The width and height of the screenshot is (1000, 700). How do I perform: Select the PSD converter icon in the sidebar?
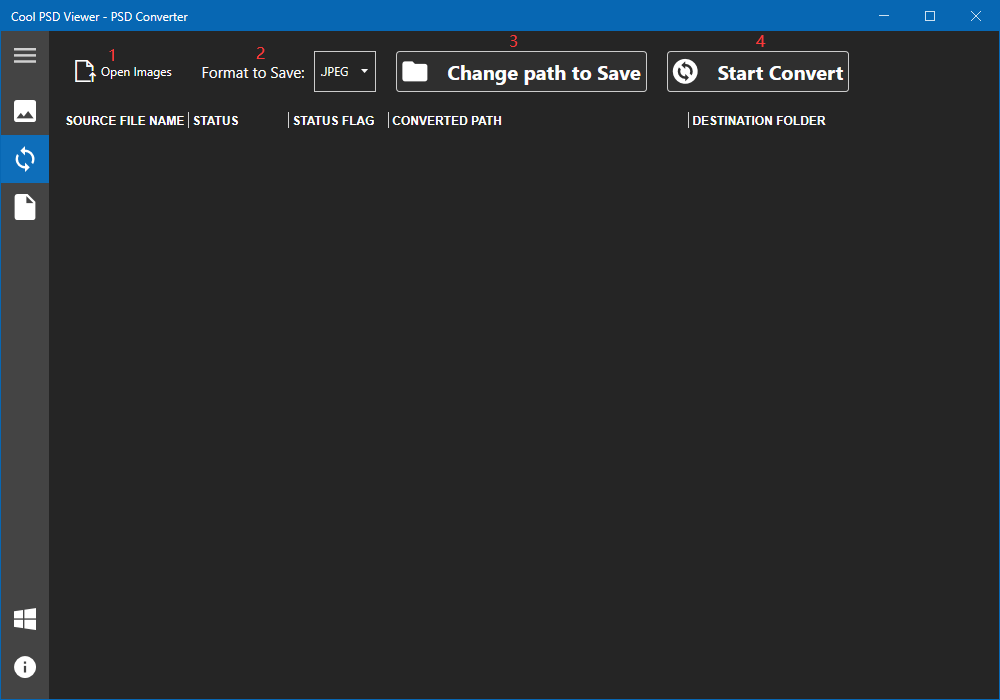[25, 159]
